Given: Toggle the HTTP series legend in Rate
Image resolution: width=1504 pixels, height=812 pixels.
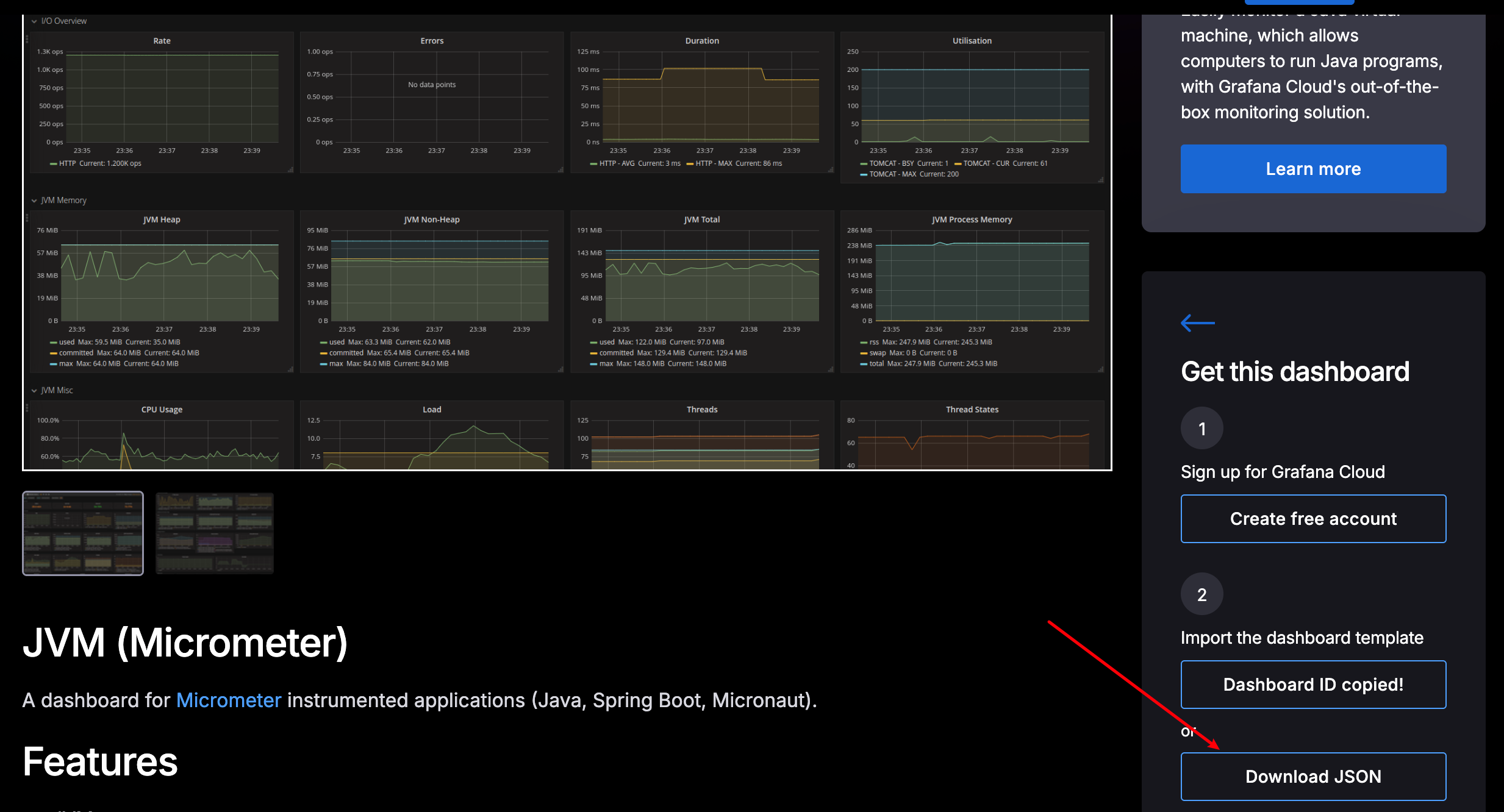Looking at the screenshot, I should (x=67, y=163).
